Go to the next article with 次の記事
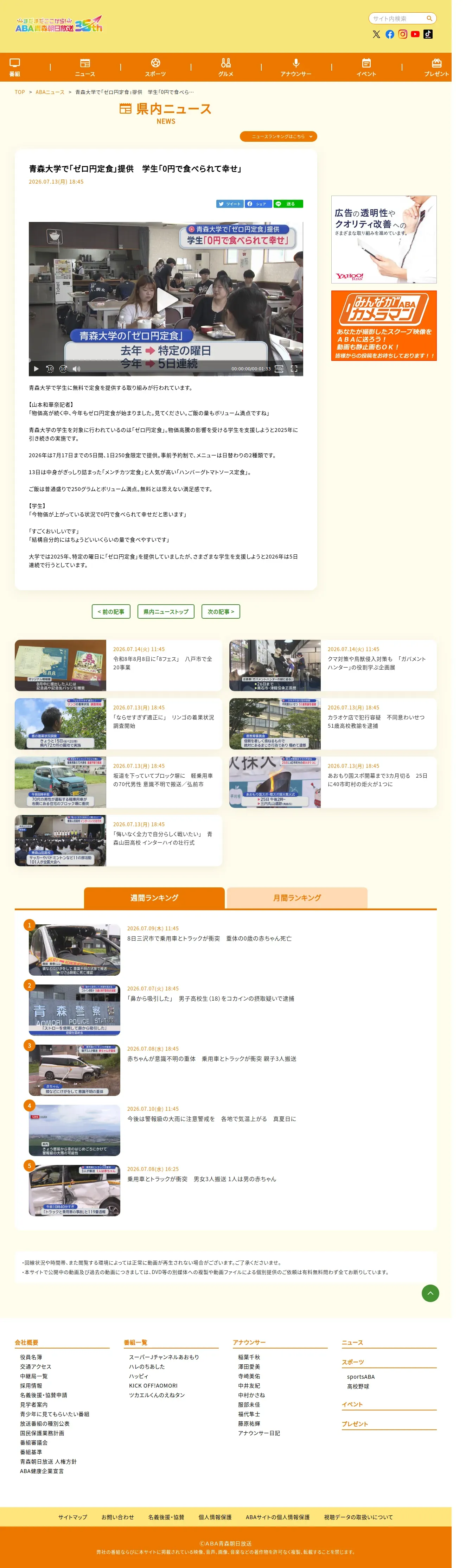Viewport: 472px width, 1568px height. (221, 612)
